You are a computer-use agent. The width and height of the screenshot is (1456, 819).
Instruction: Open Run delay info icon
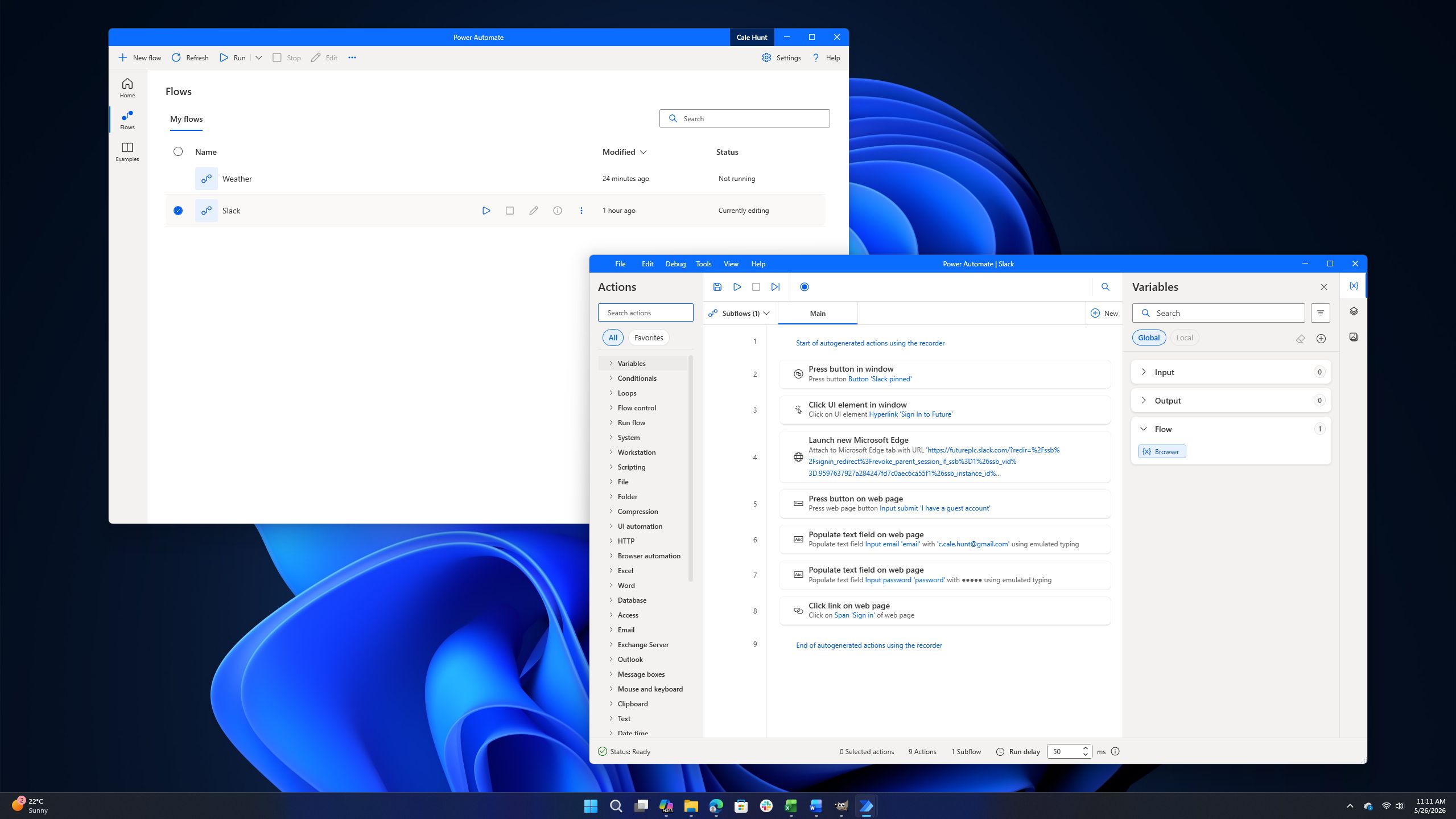point(1115,751)
